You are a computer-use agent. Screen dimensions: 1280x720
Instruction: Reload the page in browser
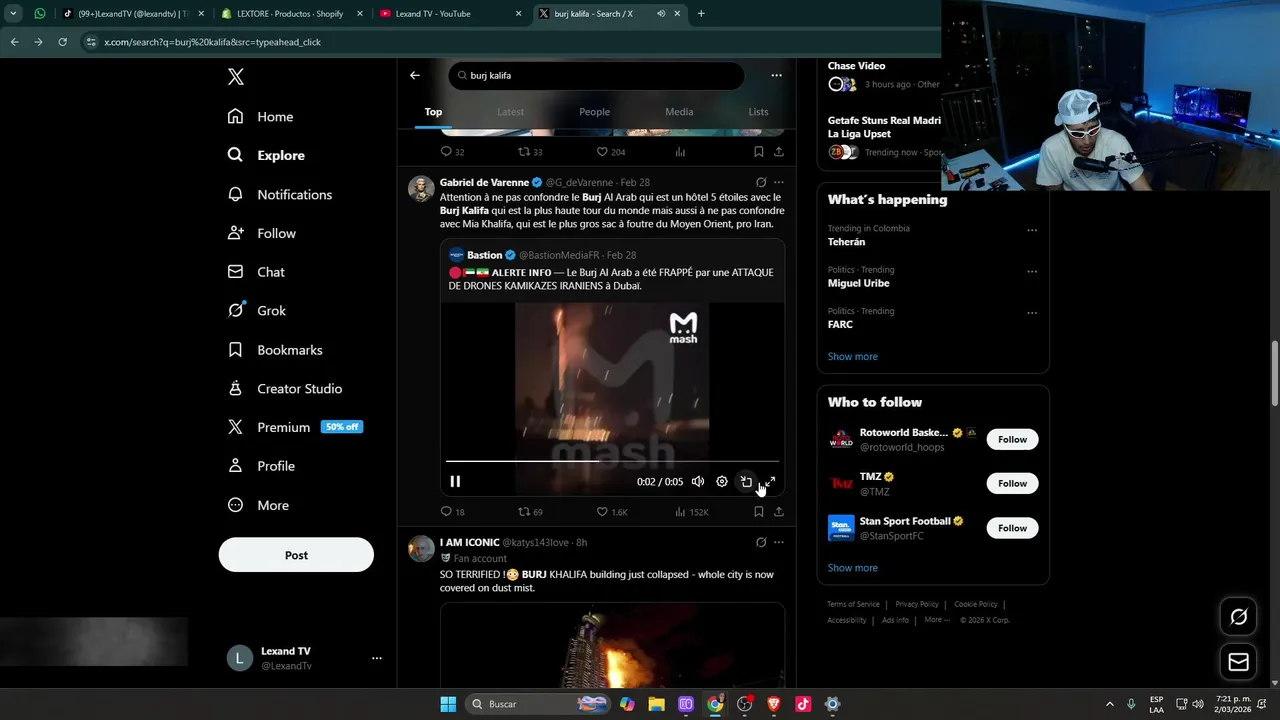click(x=63, y=42)
